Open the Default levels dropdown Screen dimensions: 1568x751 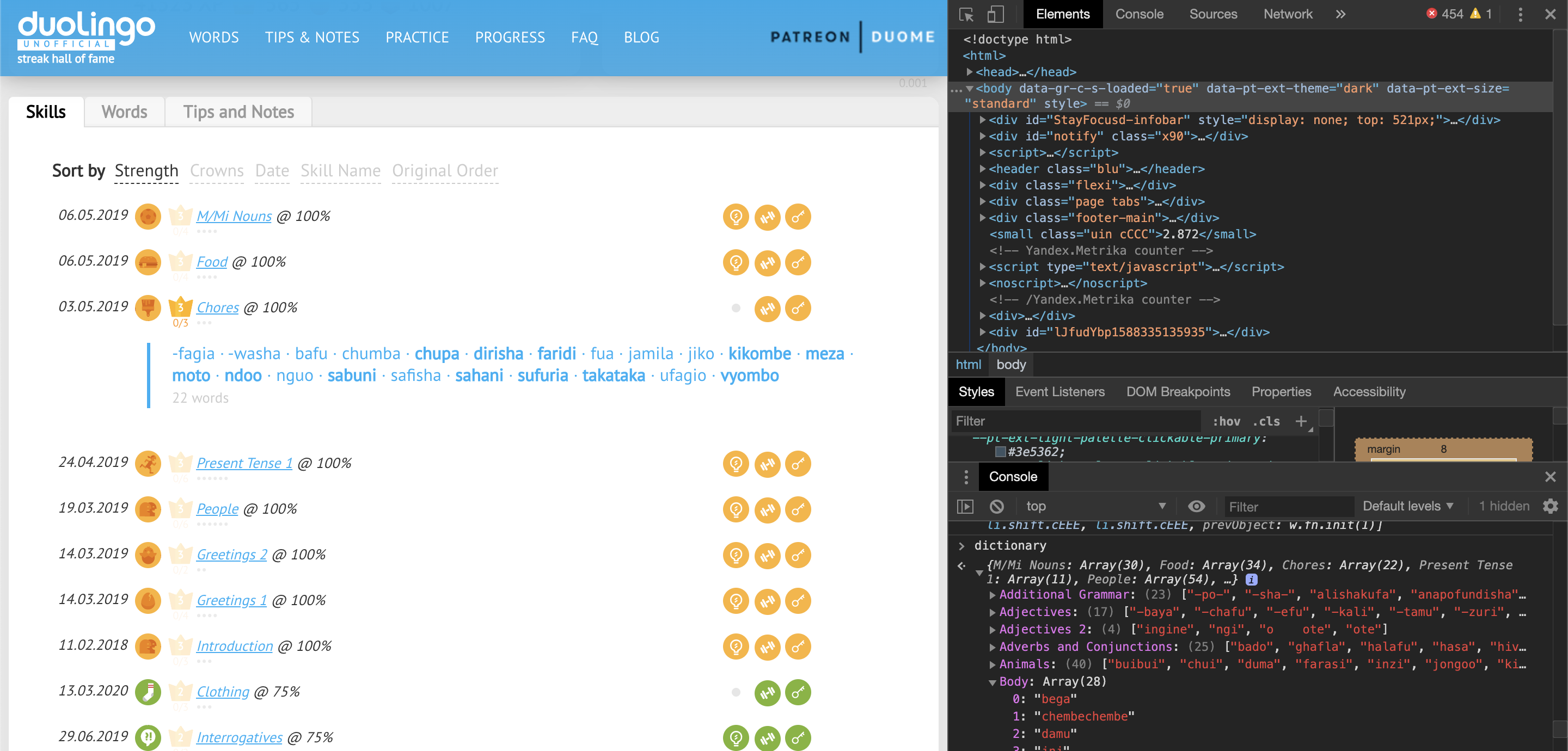[1408, 506]
